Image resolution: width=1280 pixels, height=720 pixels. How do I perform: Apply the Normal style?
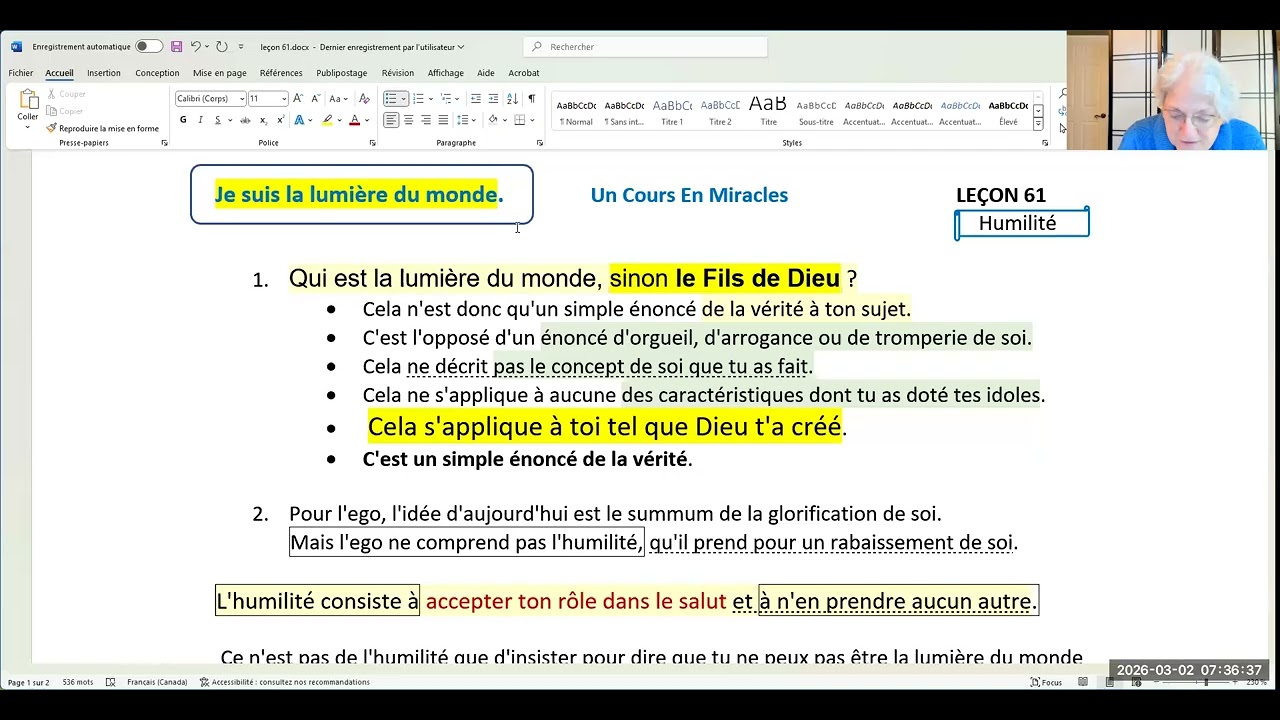tap(576, 112)
